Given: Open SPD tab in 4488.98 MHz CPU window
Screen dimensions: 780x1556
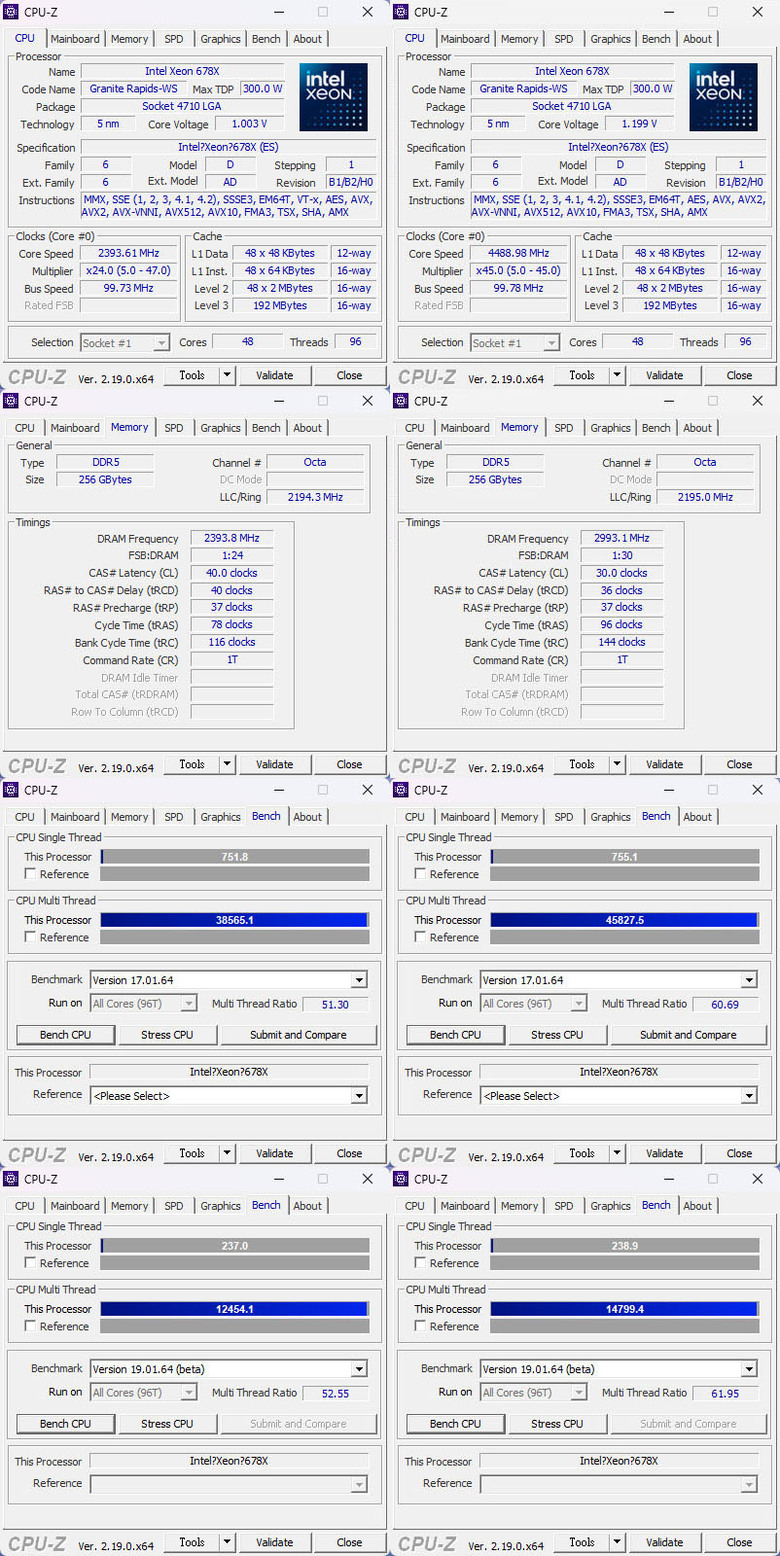Looking at the screenshot, I should (x=564, y=39).
